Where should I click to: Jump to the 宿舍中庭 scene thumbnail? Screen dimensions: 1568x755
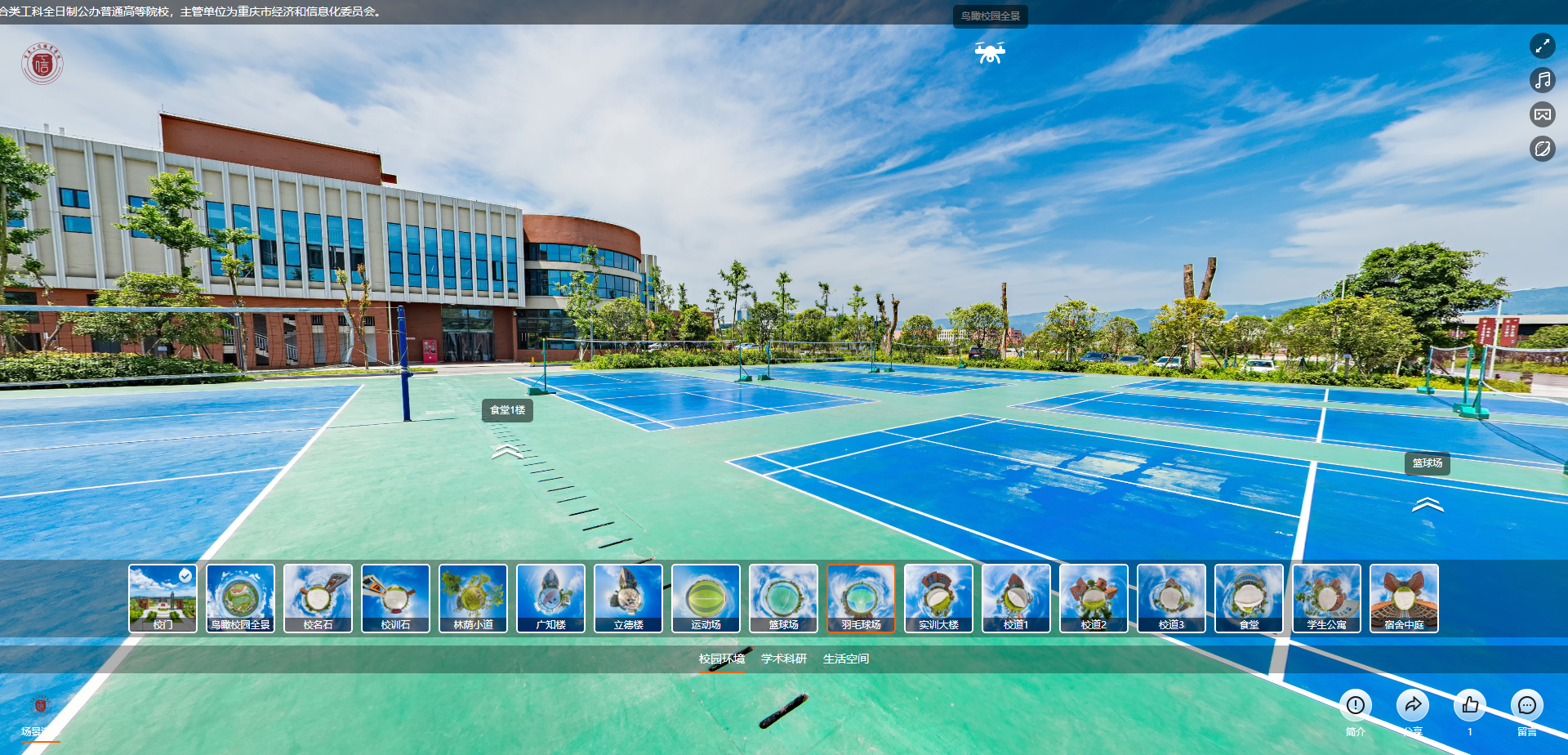tap(1404, 598)
